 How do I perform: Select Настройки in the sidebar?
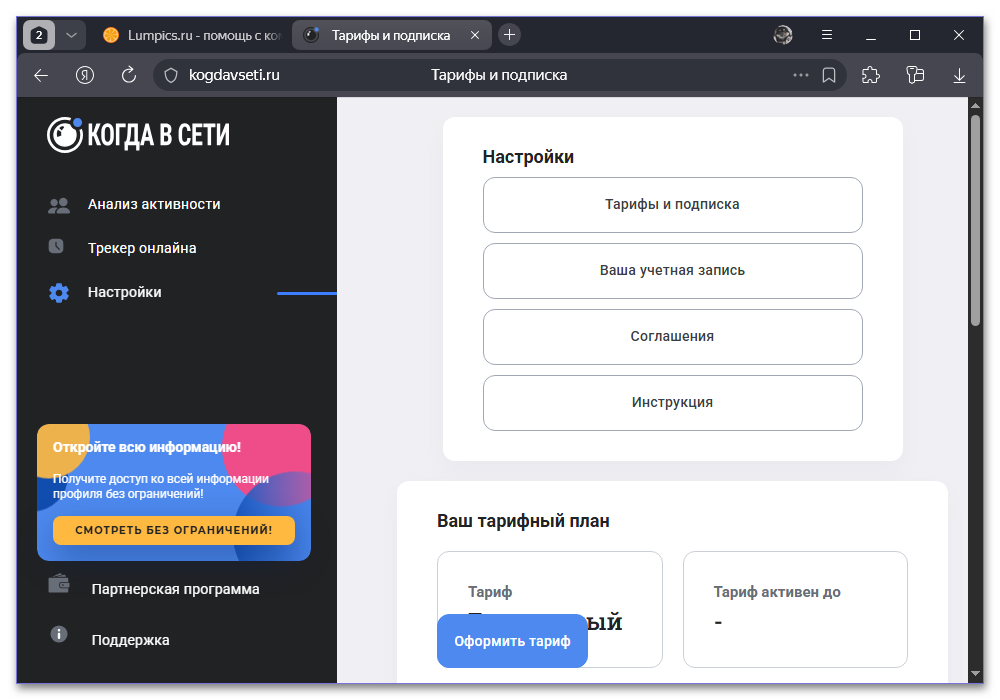[124, 293]
